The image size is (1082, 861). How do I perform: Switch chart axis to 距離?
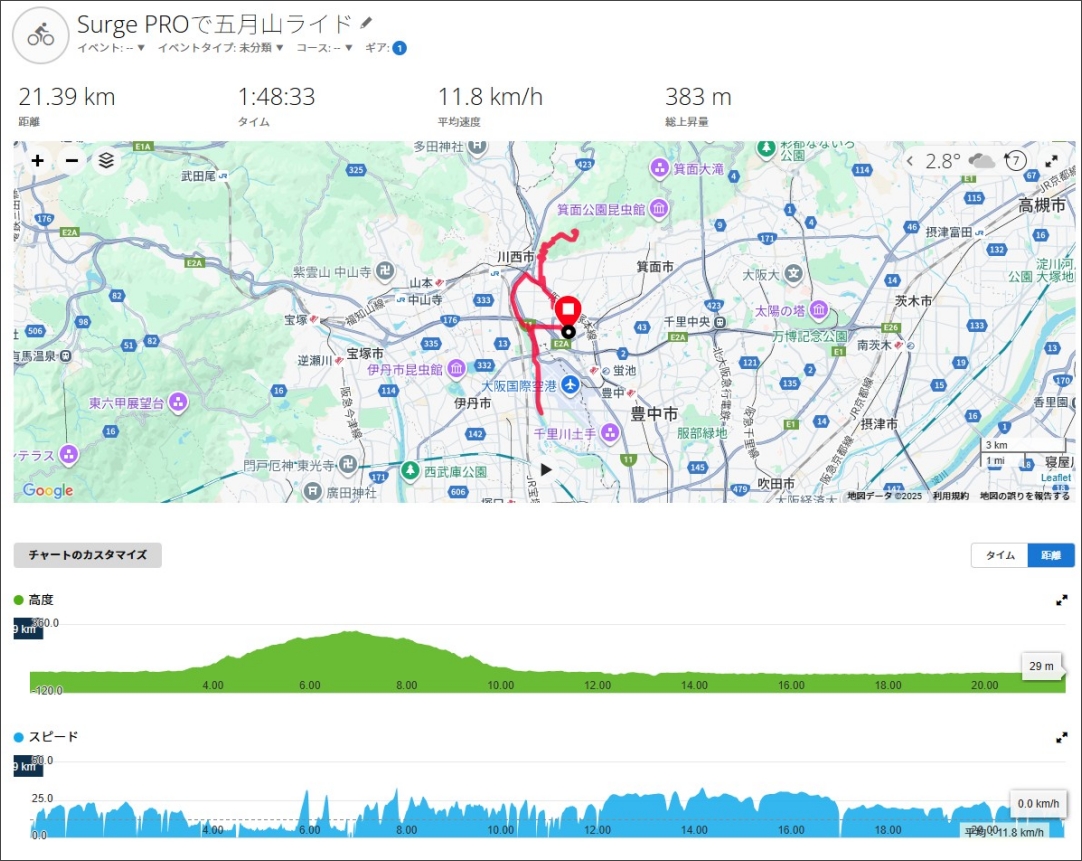click(x=1051, y=555)
